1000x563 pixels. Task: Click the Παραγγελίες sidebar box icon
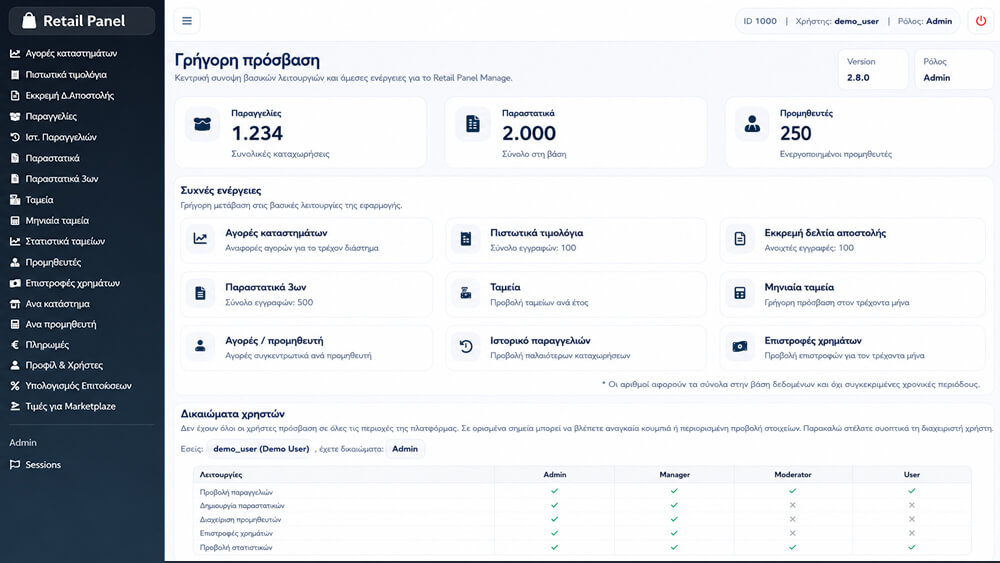(15, 117)
